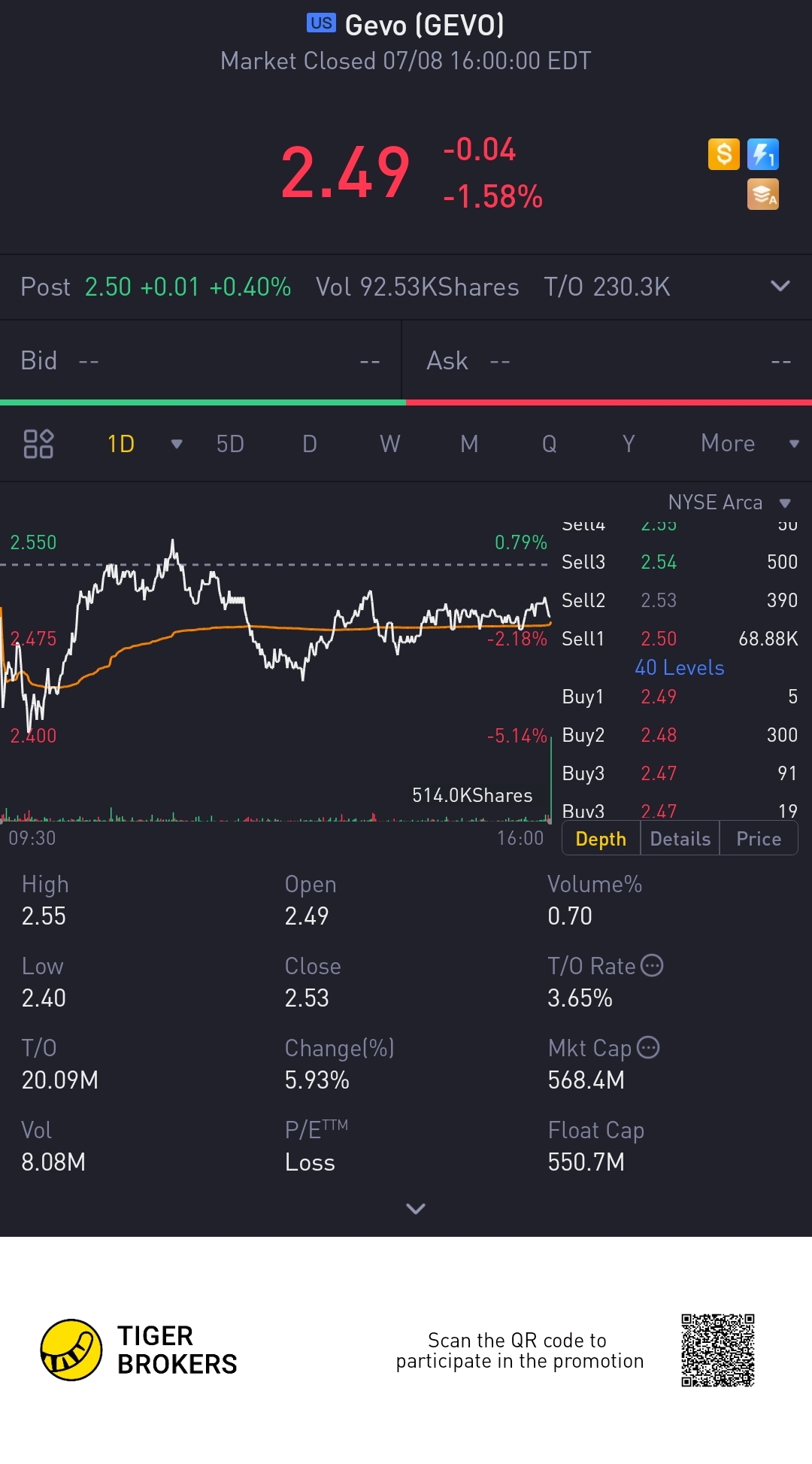
Task: Tap the Bid quote panel
Action: tap(201, 361)
